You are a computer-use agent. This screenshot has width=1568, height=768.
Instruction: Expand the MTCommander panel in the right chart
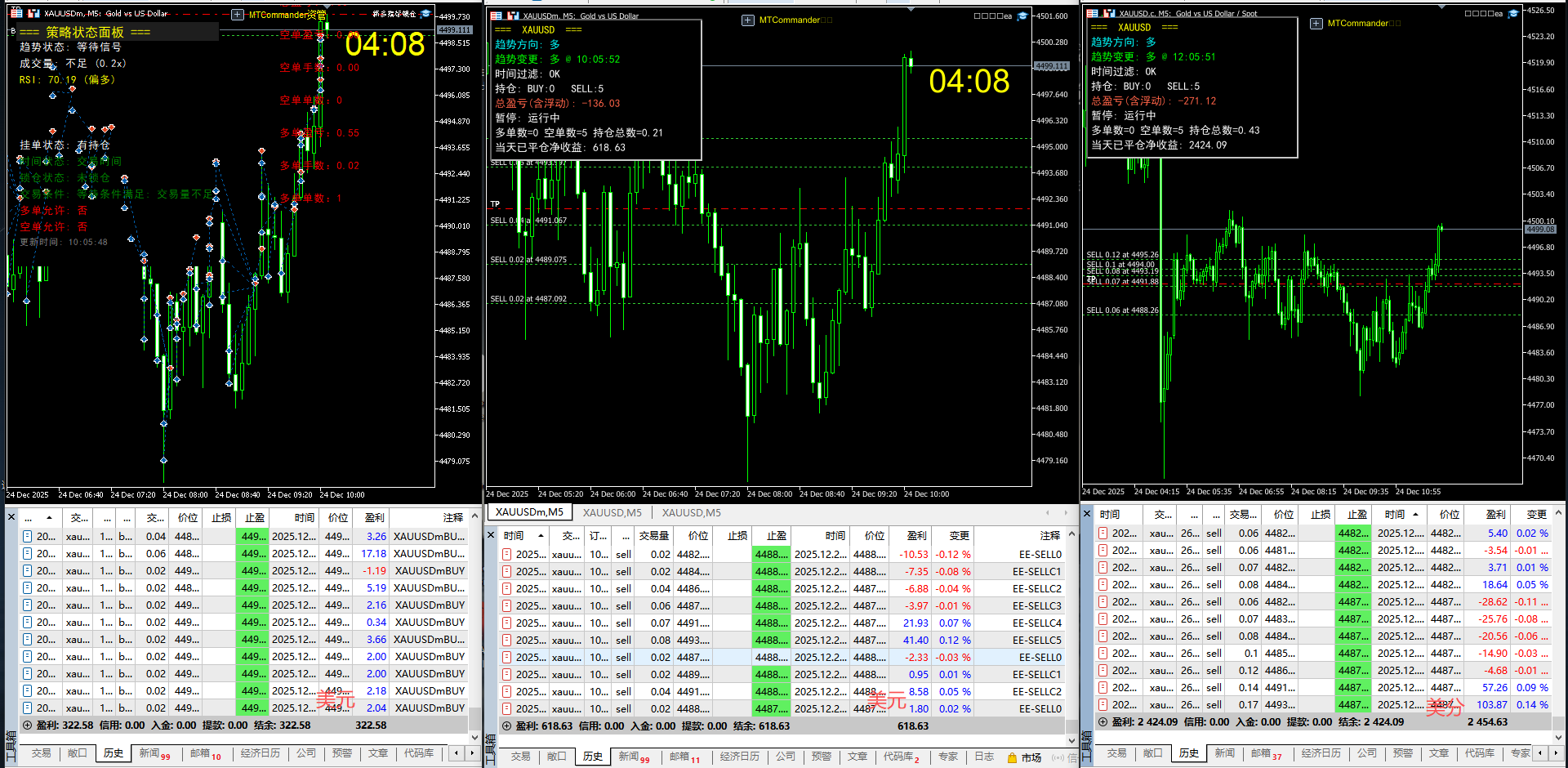click(1316, 24)
